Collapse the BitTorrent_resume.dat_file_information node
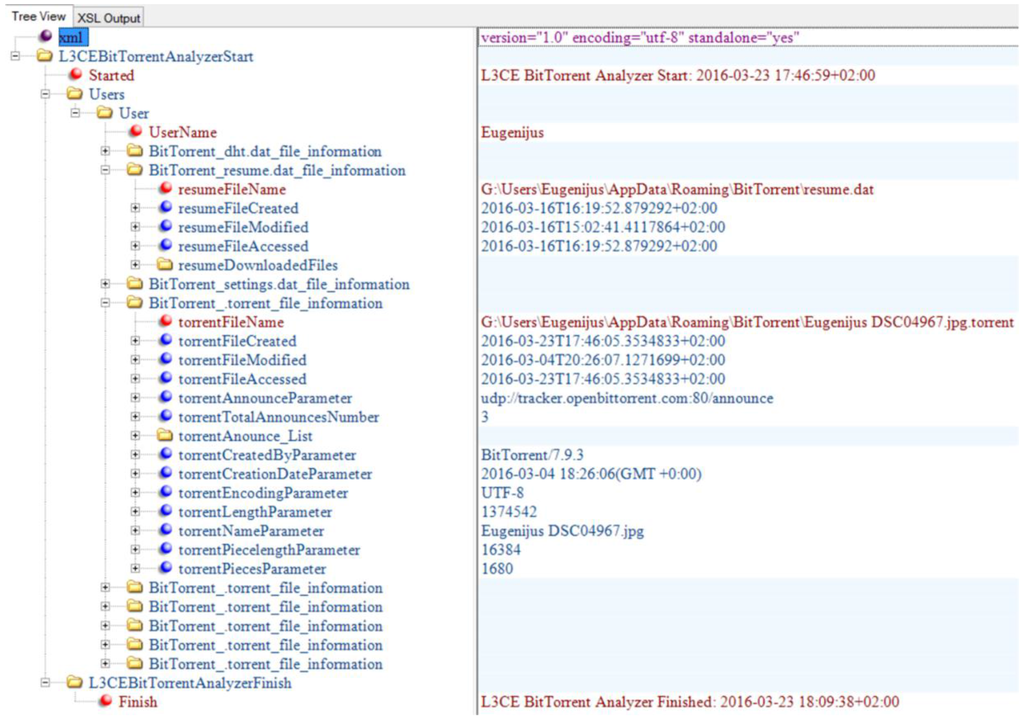This screenshot has height=719, width=1024. tap(106, 170)
